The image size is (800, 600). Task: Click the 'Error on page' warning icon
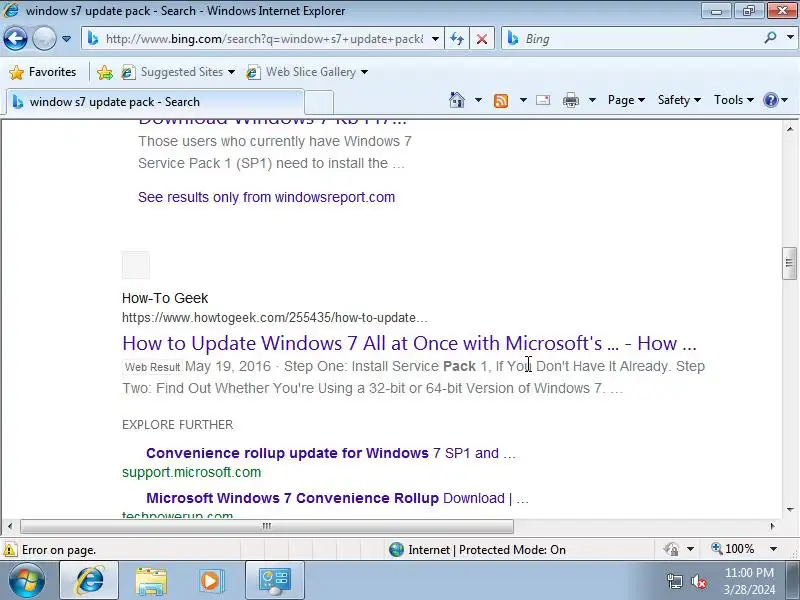(x=10, y=550)
